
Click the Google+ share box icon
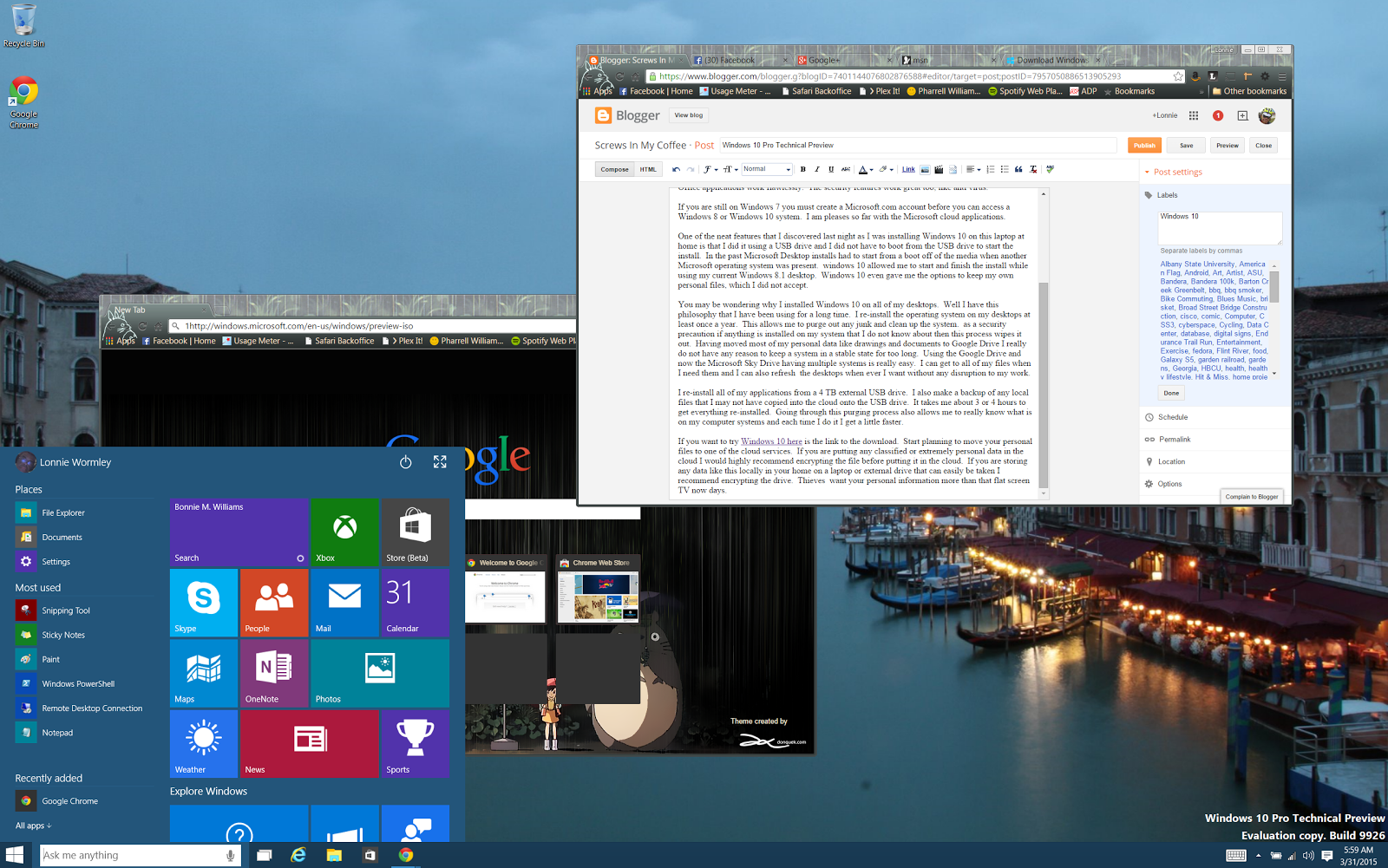[1242, 115]
